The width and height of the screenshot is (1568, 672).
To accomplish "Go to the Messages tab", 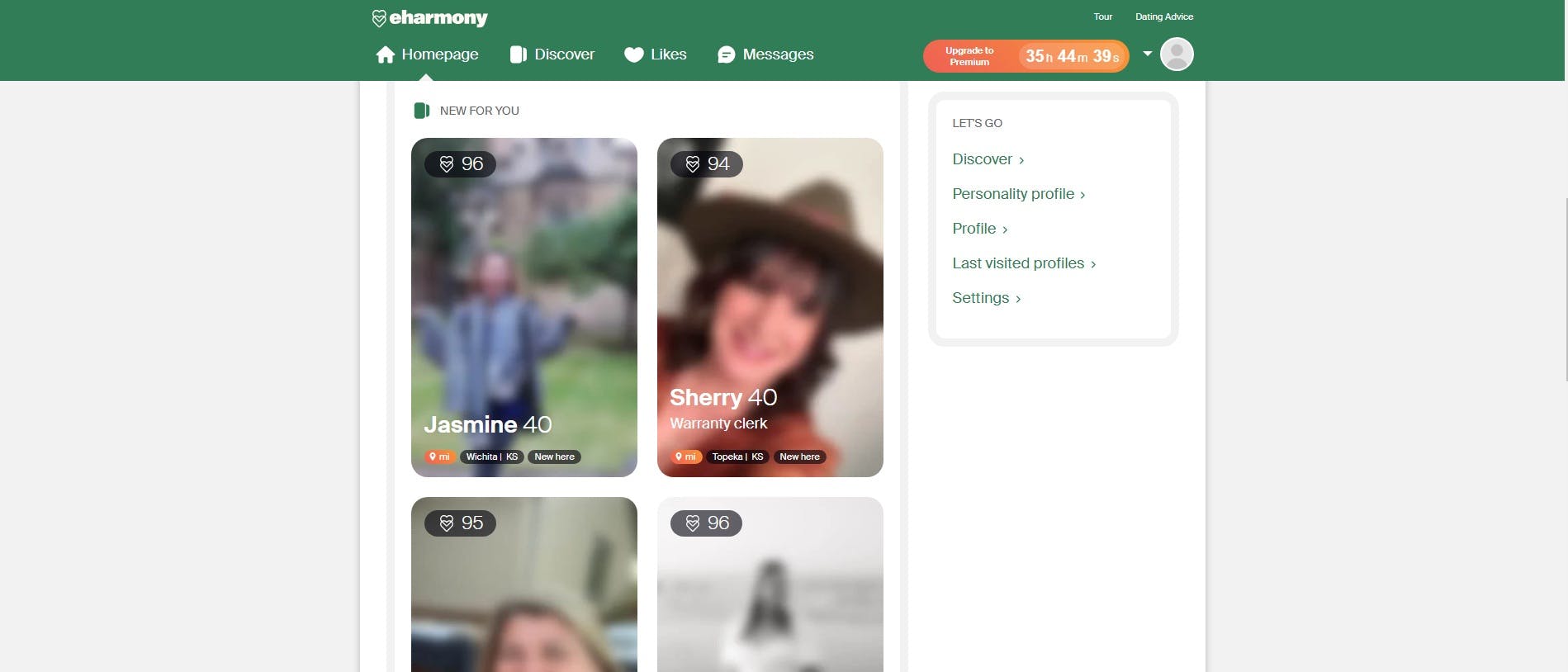I will [777, 54].
